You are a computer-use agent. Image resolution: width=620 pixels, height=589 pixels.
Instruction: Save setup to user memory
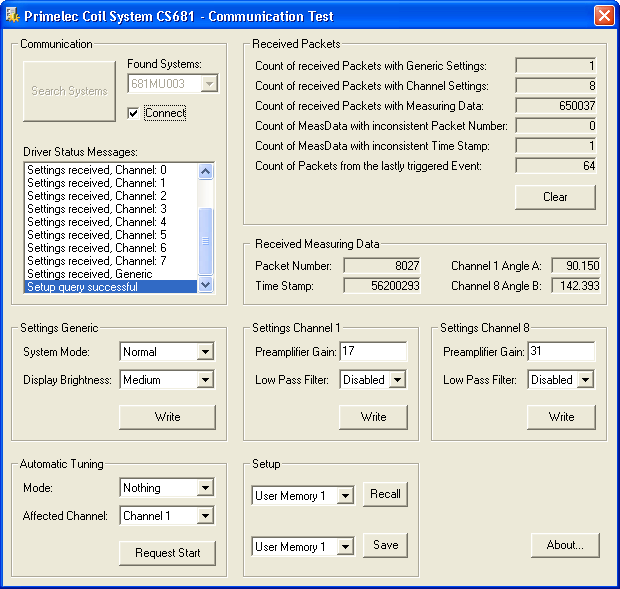[x=385, y=545]
